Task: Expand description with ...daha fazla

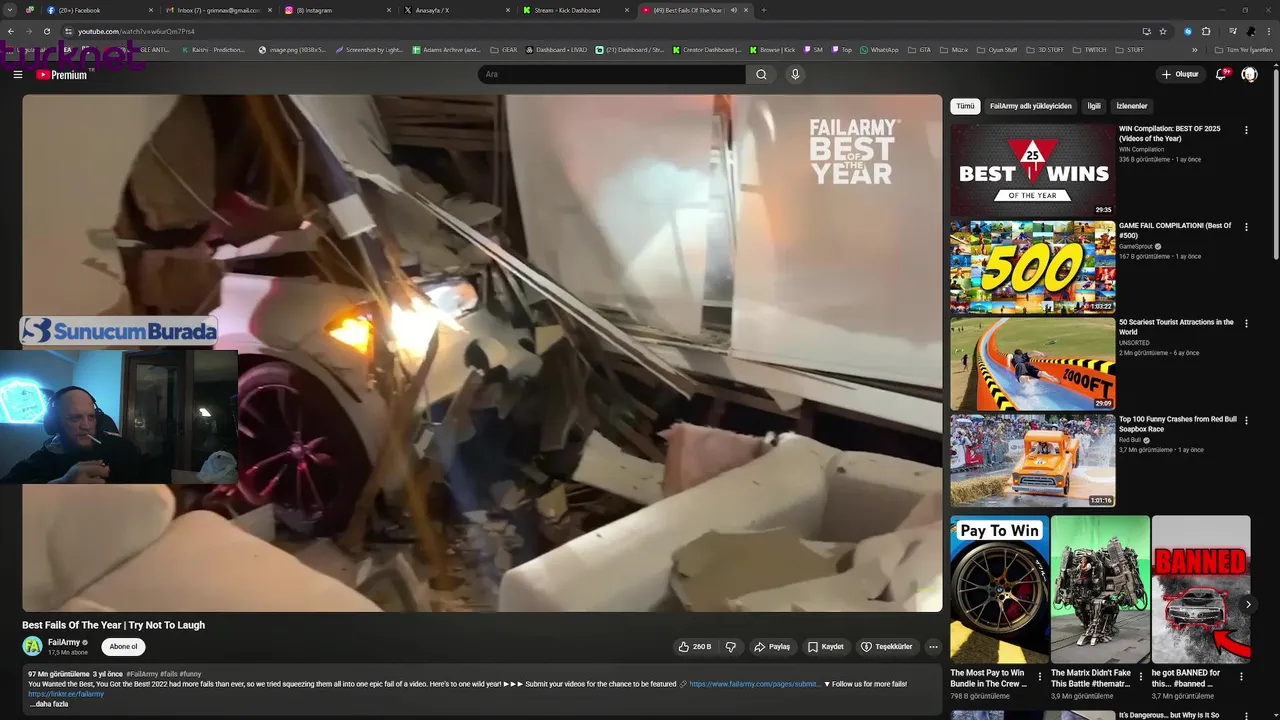Action: (48, 704)
